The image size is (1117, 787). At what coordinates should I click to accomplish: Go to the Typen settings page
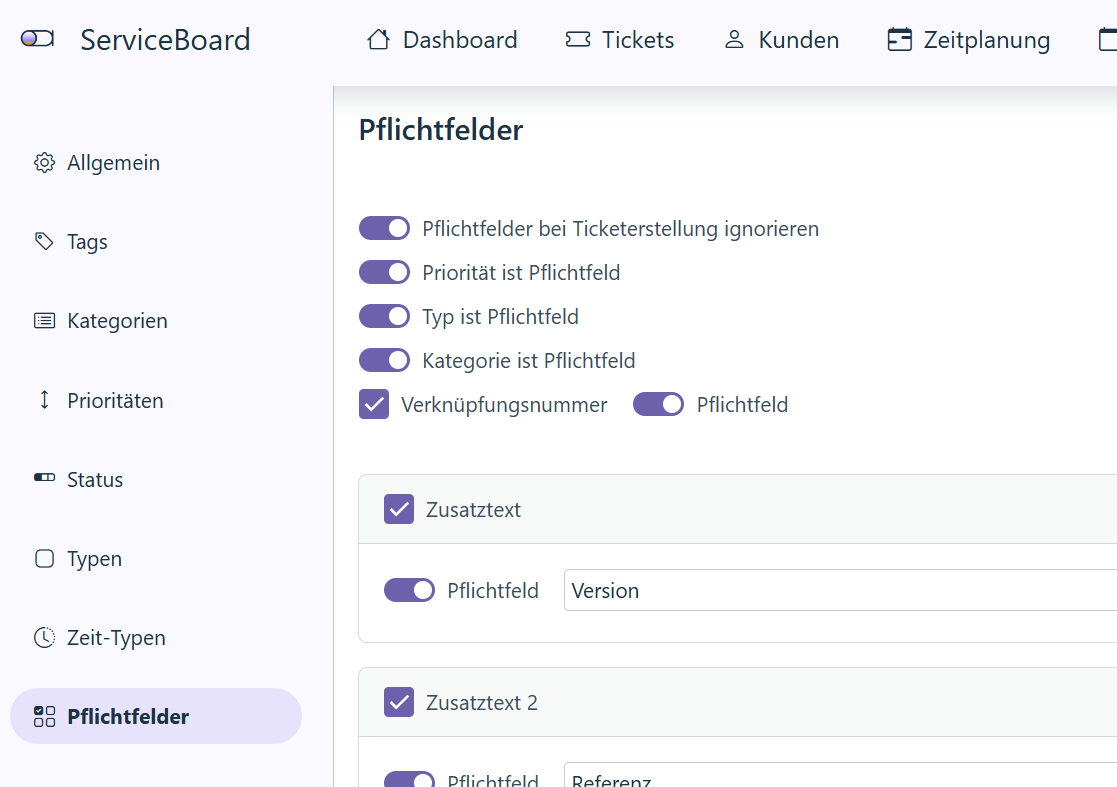94,559
